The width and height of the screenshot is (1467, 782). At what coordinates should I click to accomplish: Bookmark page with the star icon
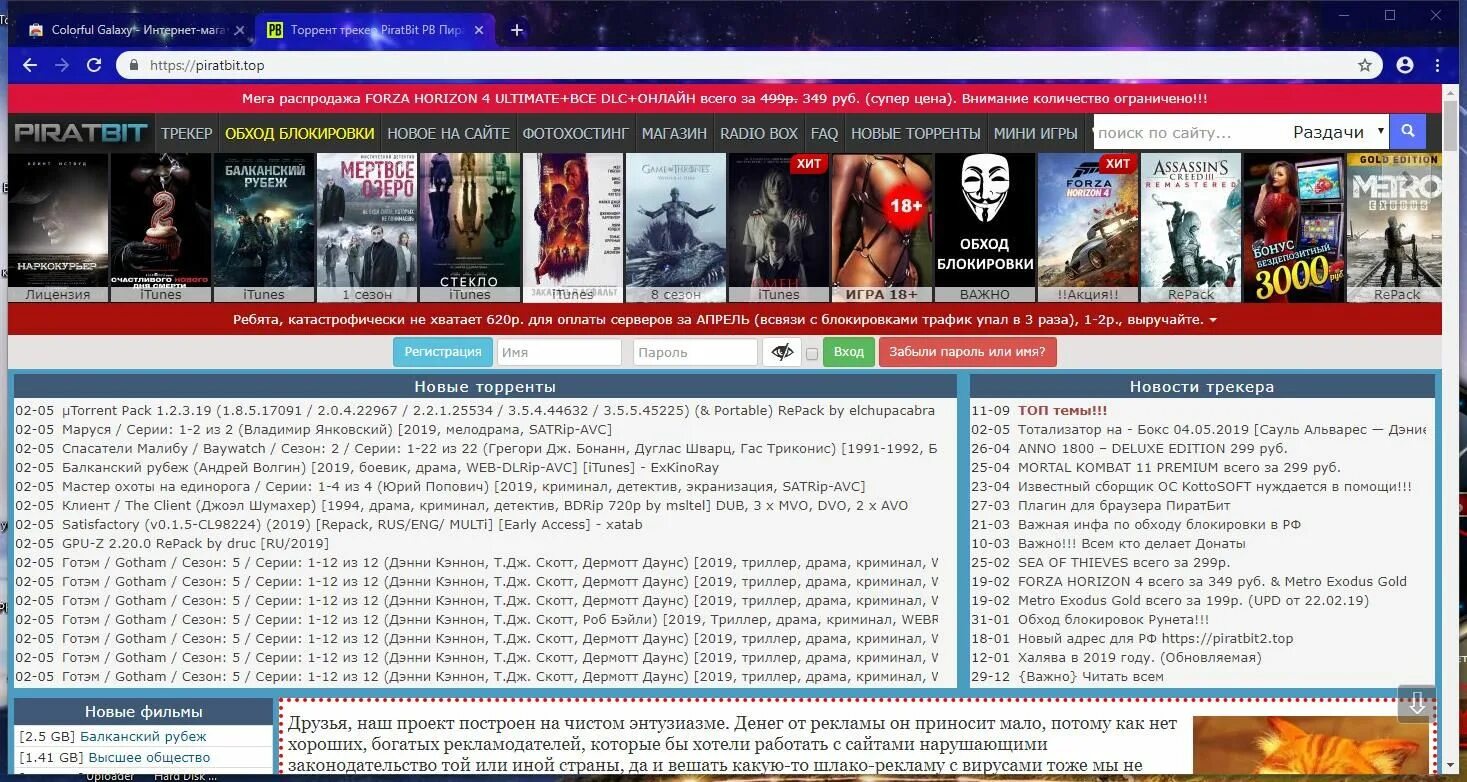coord(1365,65)
